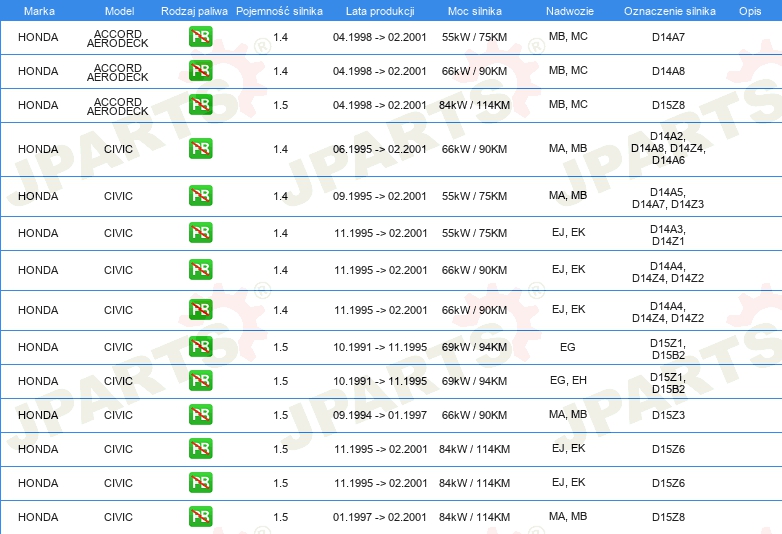
Task: Select the D14A3, D14Z1 engine cell
Action: (x=668, y=235)
